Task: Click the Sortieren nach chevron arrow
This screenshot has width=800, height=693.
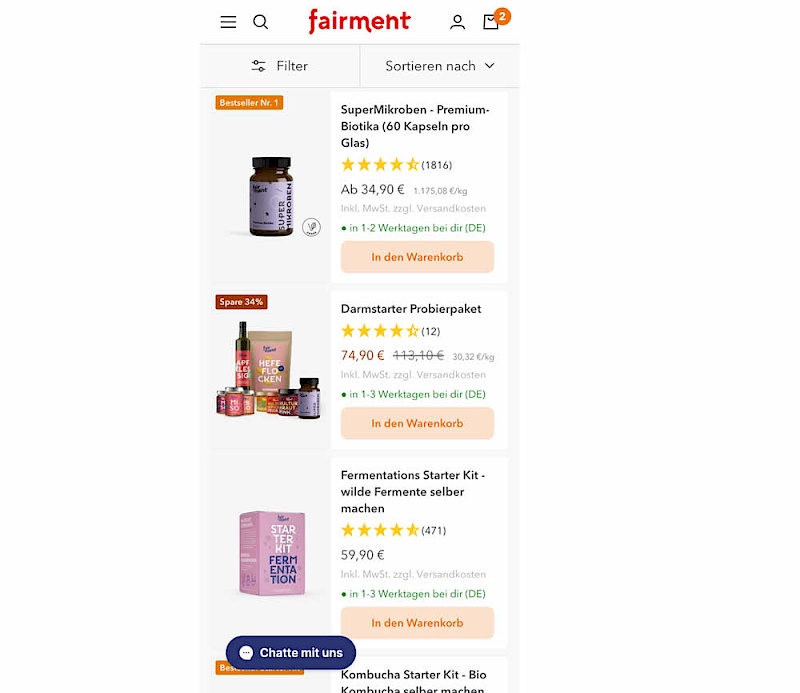Action: (490, 66)
